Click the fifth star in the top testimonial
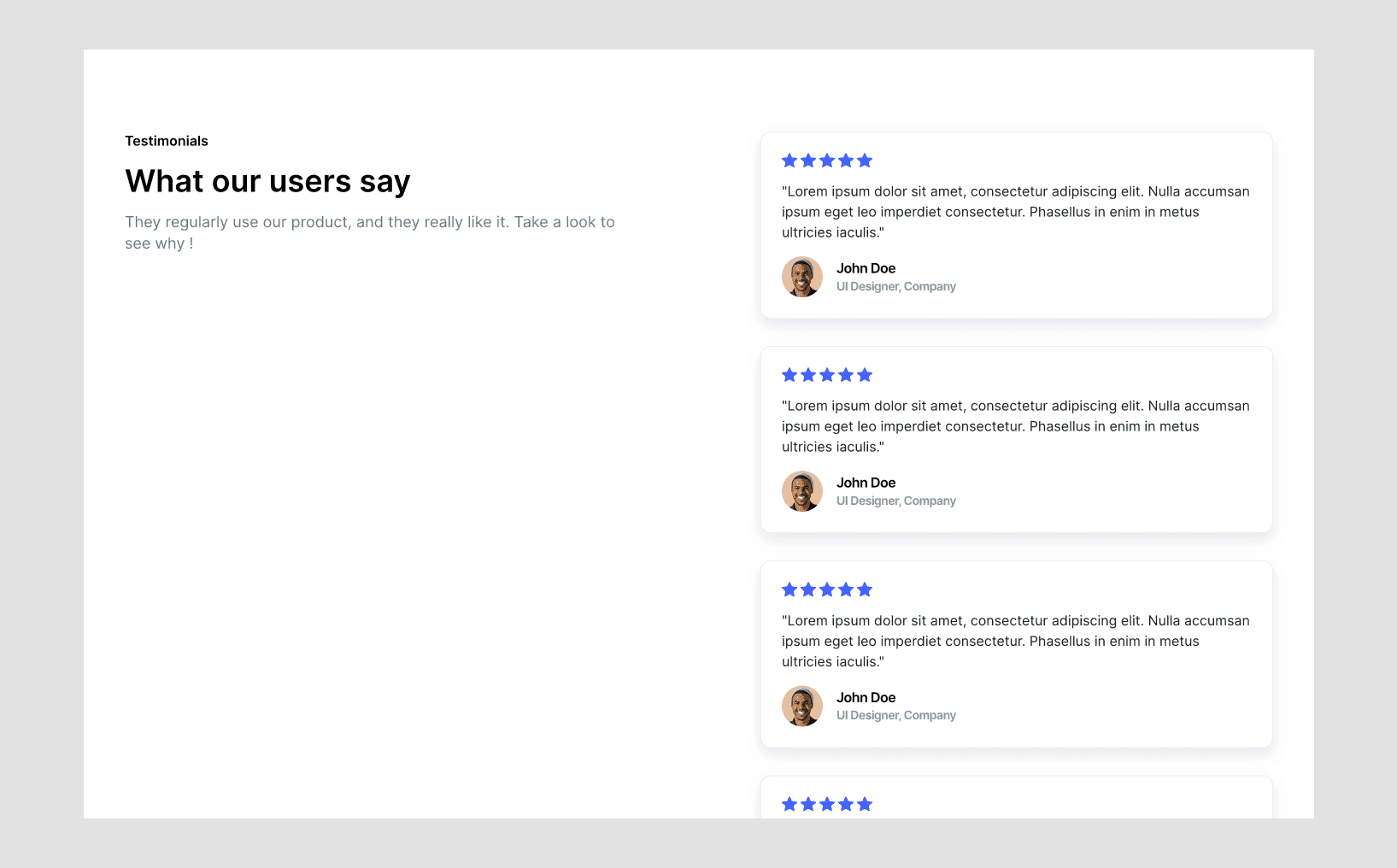 click(865, 161)
